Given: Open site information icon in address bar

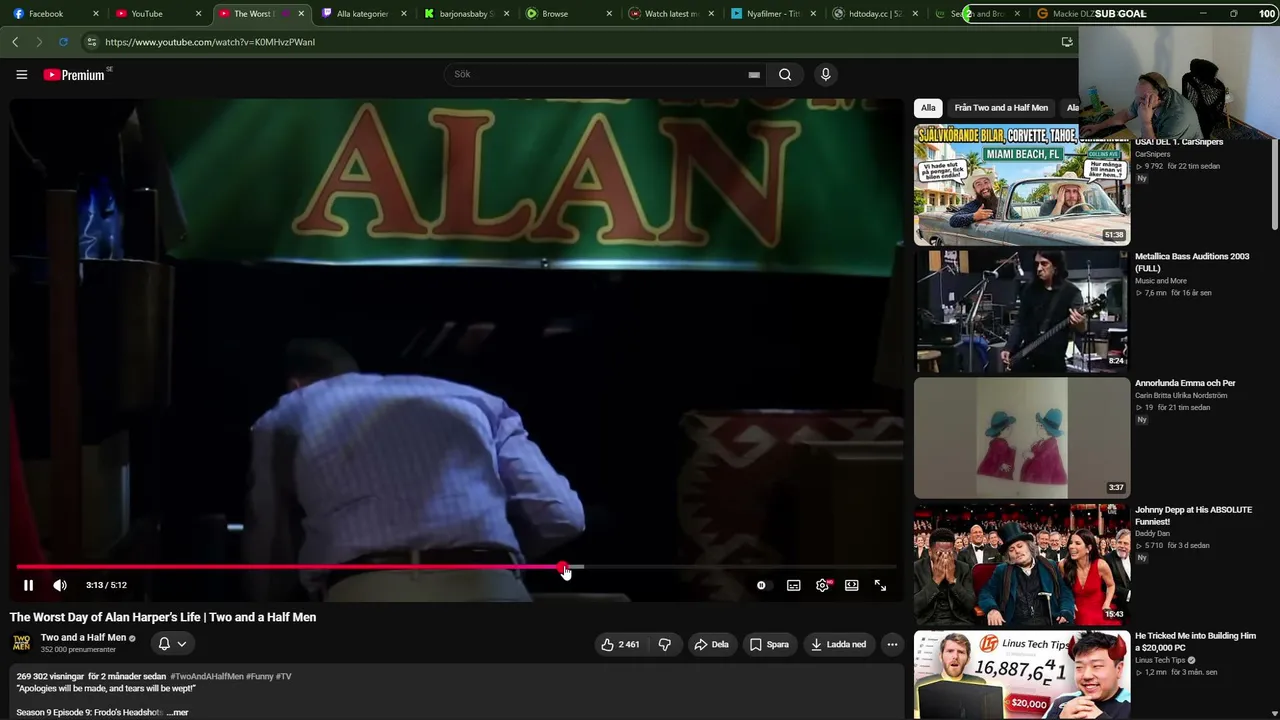Looking at the screenshot, I should click(91, 42).
